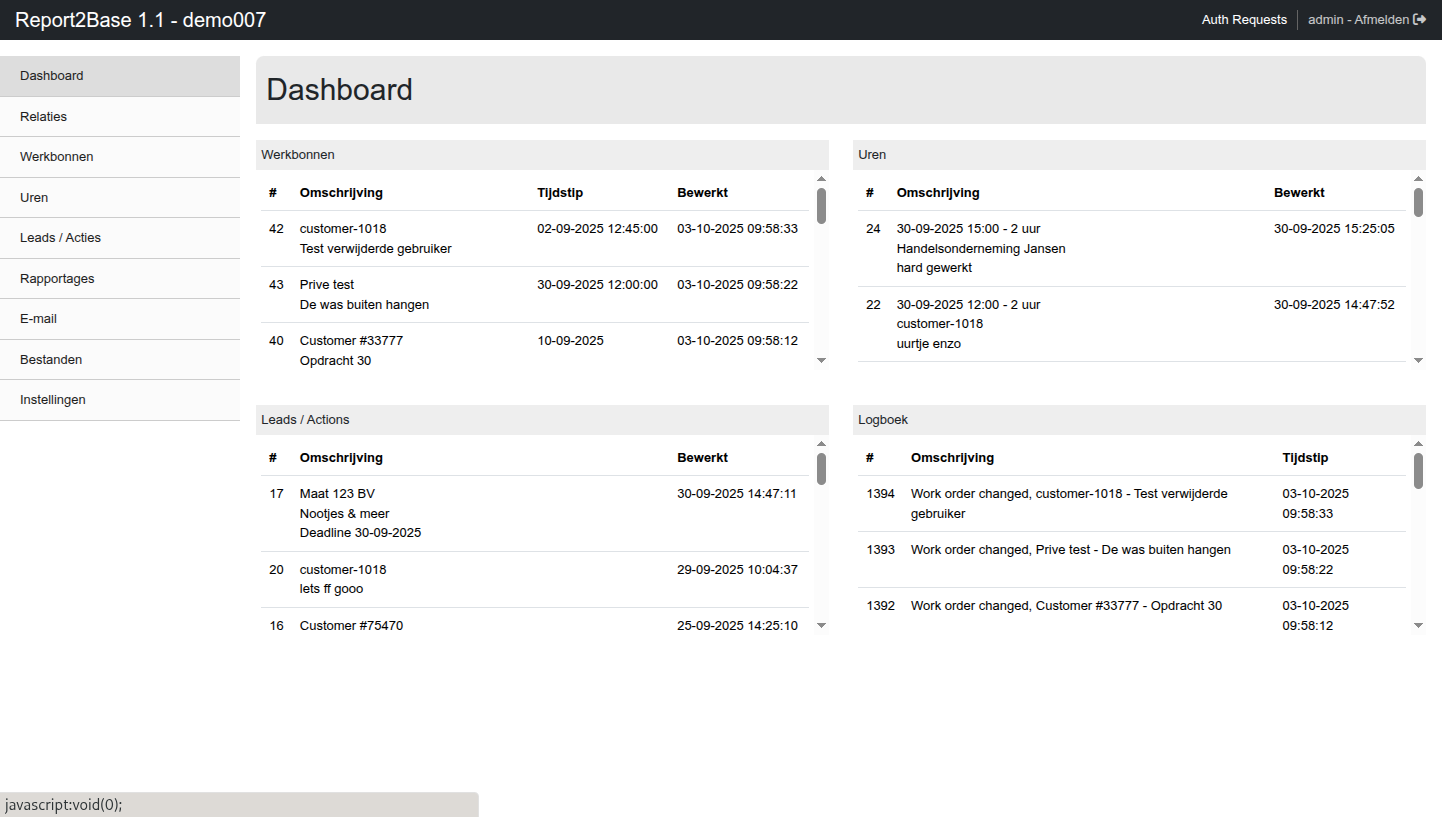Click the Afmelden logout icon
The width and height of the screenshot is (1442, 817).
[1419, 20]
